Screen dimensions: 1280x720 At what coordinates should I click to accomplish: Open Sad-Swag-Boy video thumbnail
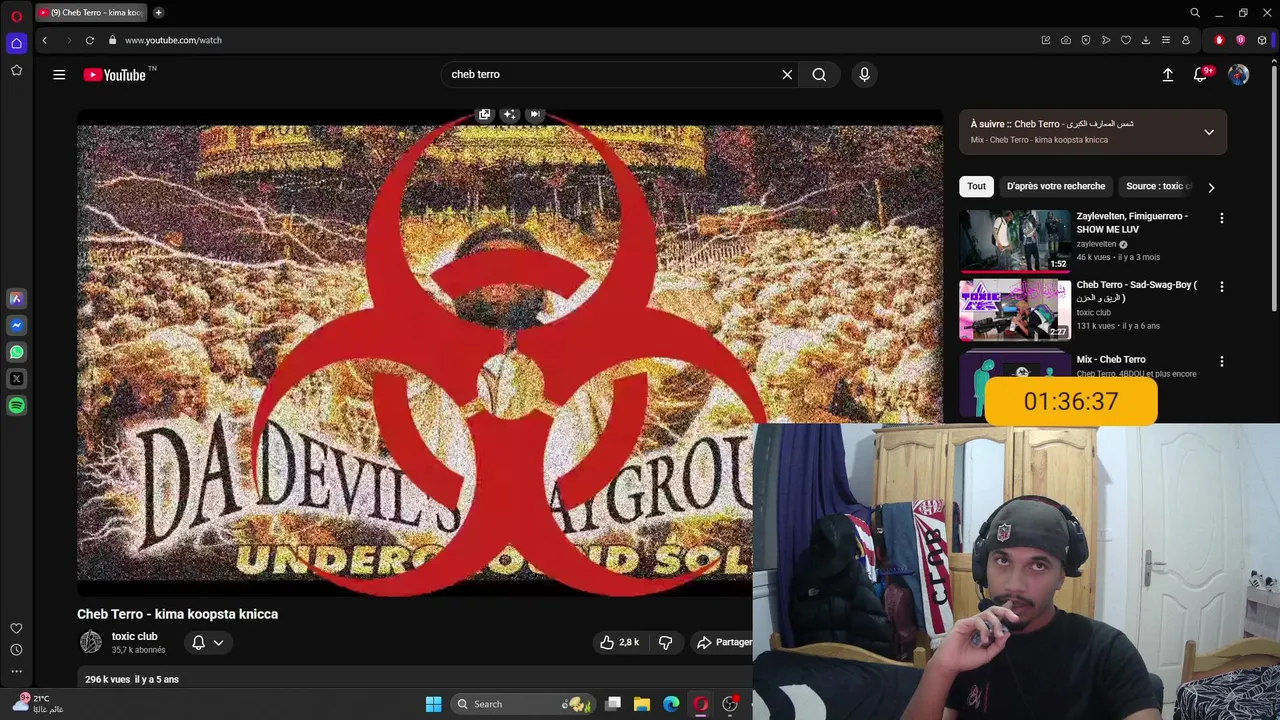(1014, 310)
